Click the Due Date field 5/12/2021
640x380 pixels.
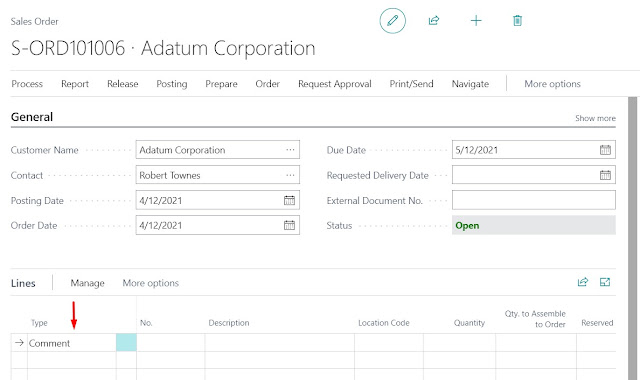(x=533, y=150)
